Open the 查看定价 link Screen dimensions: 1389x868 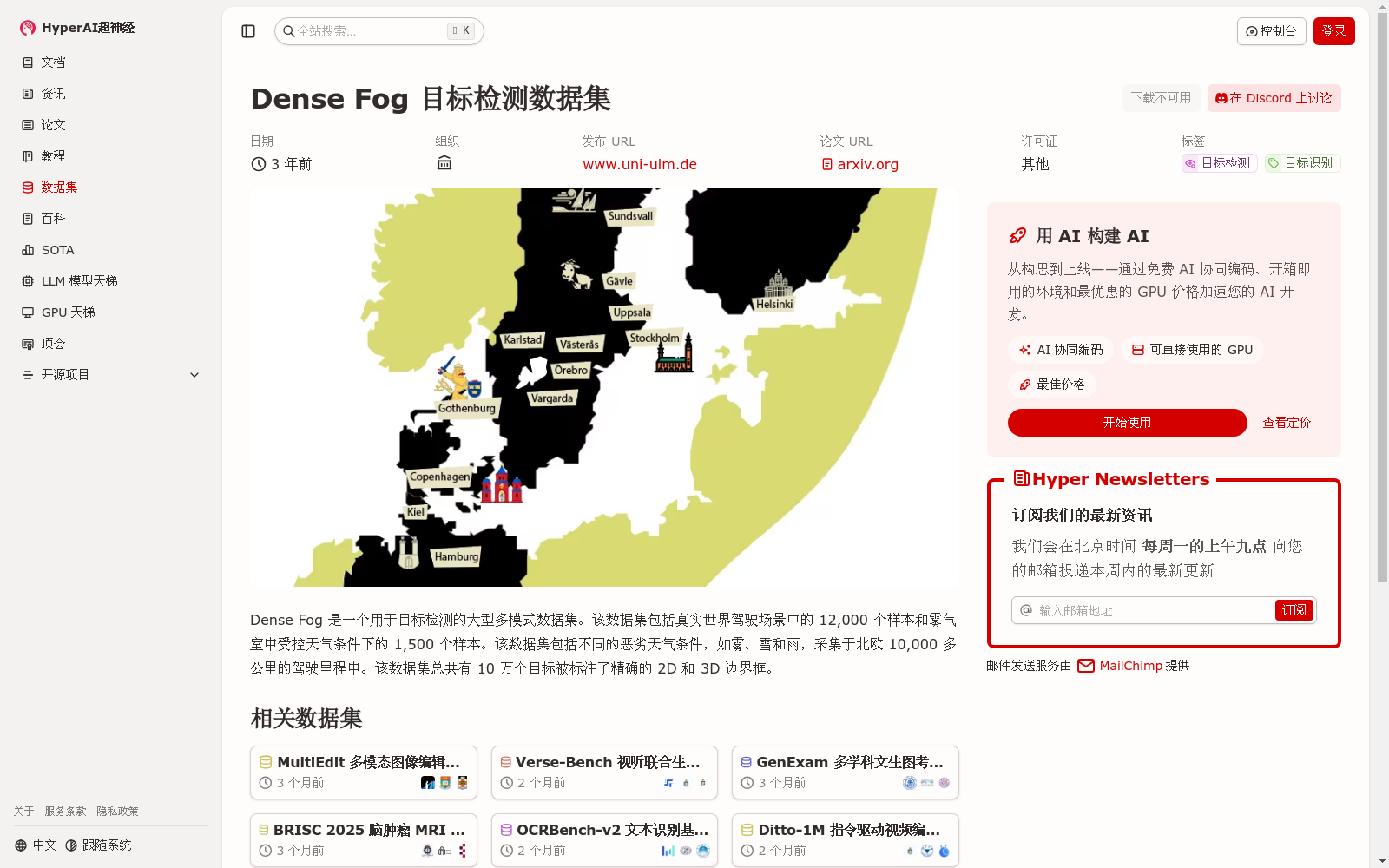(x=1287, y=423)
